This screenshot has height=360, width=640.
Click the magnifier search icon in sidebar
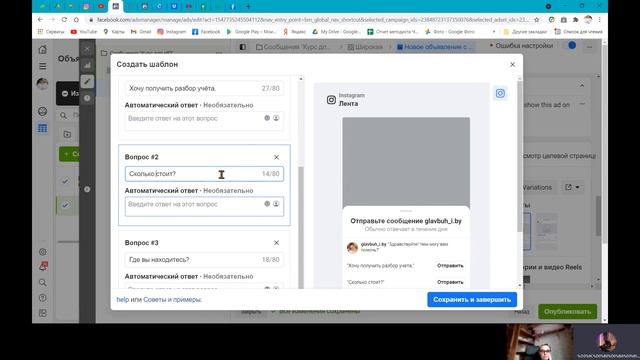pyautogui.click(x=42, y=282)
